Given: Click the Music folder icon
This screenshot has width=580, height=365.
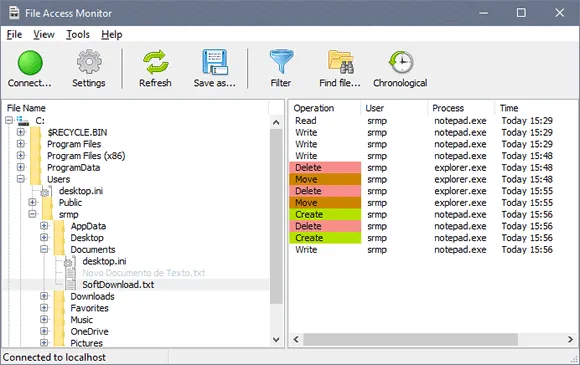Looking at the screenshot, I should pyautogui.click(x=59, y=320).
